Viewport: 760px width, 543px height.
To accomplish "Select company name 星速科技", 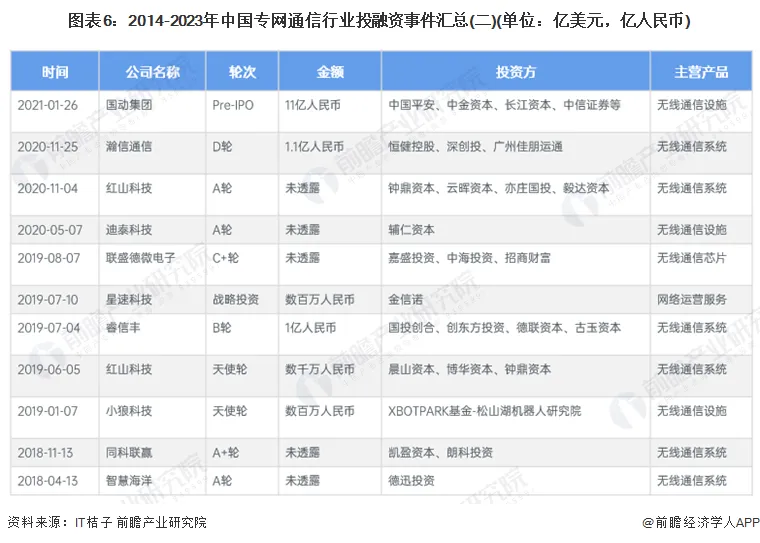I will [129, 300].
